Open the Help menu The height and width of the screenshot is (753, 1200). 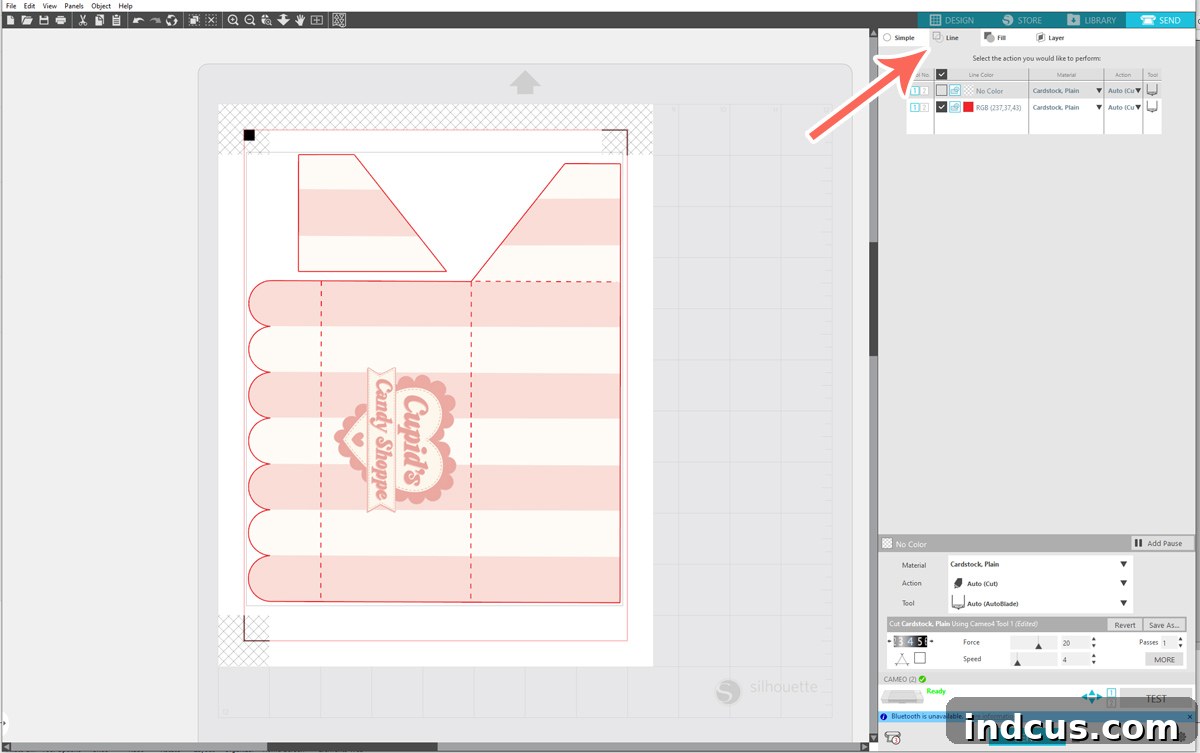[125, 6]
